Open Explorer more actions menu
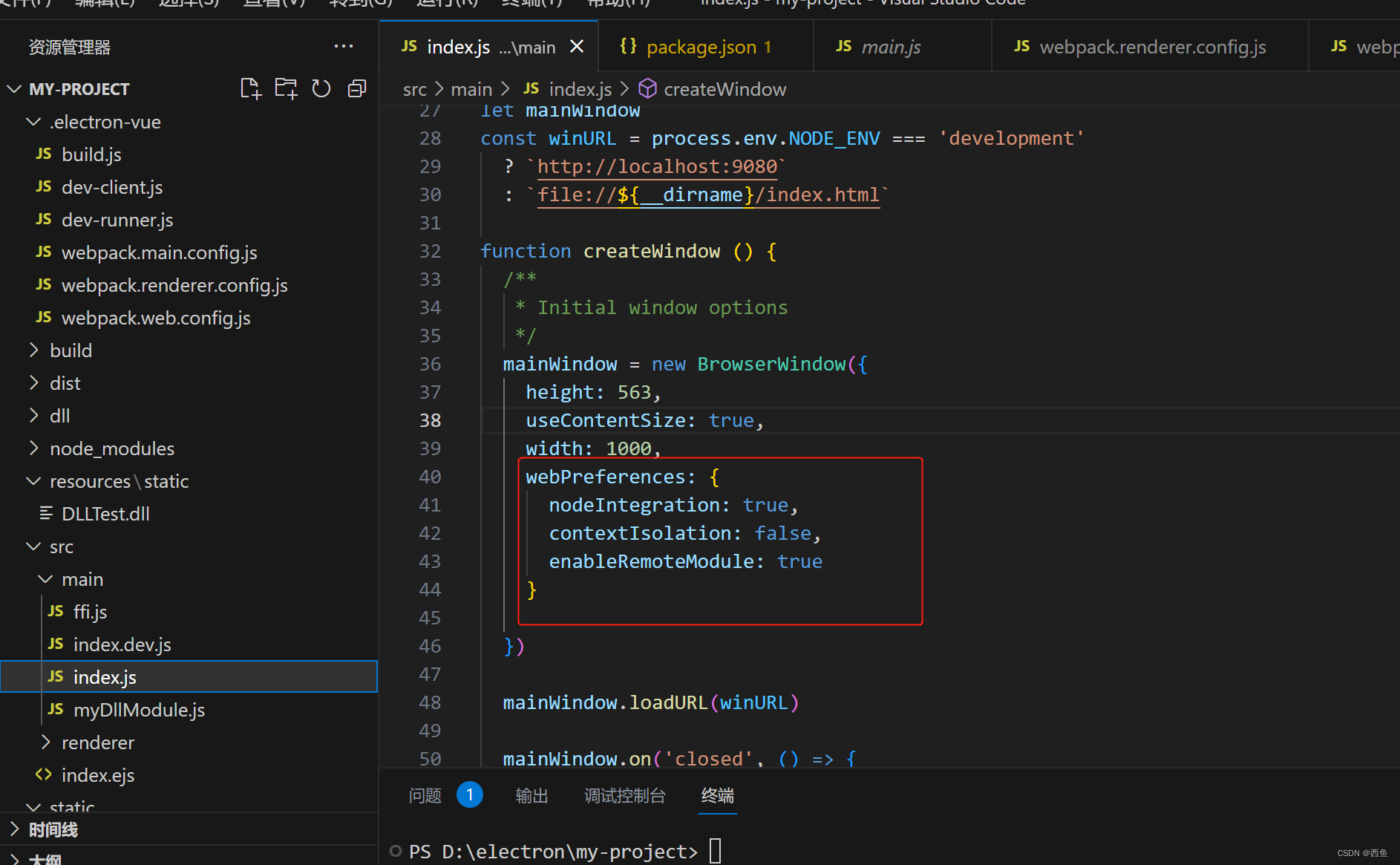This screenshot has height=865, width=1400. [x=344, y=46]
